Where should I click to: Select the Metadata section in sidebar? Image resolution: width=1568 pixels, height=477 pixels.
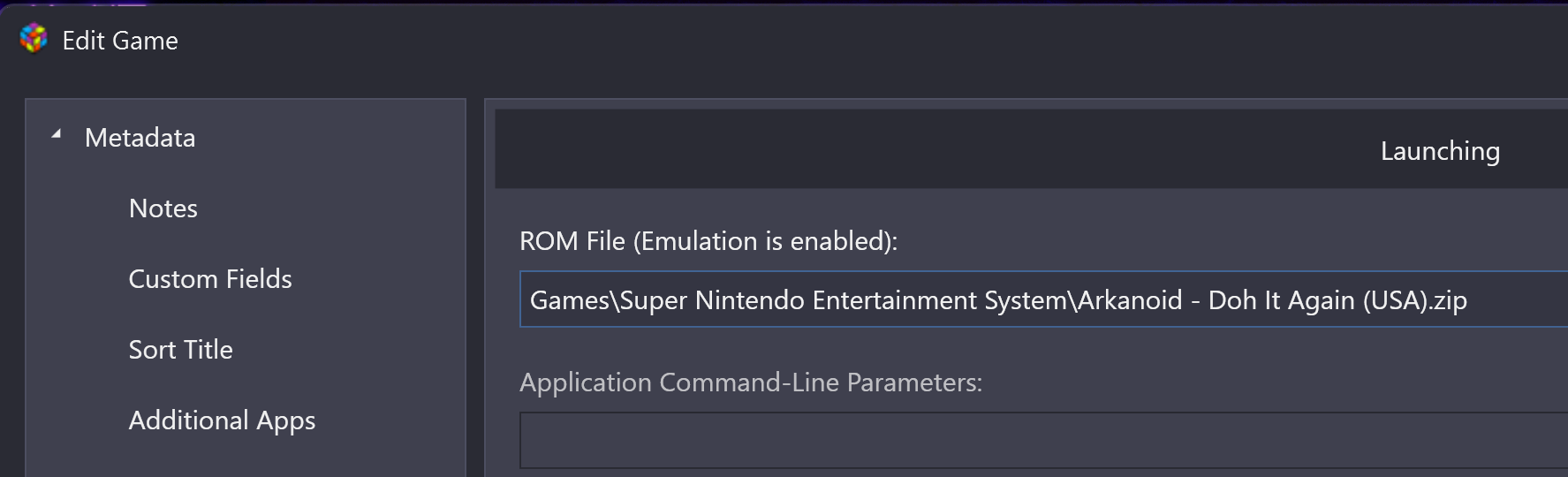140,138
